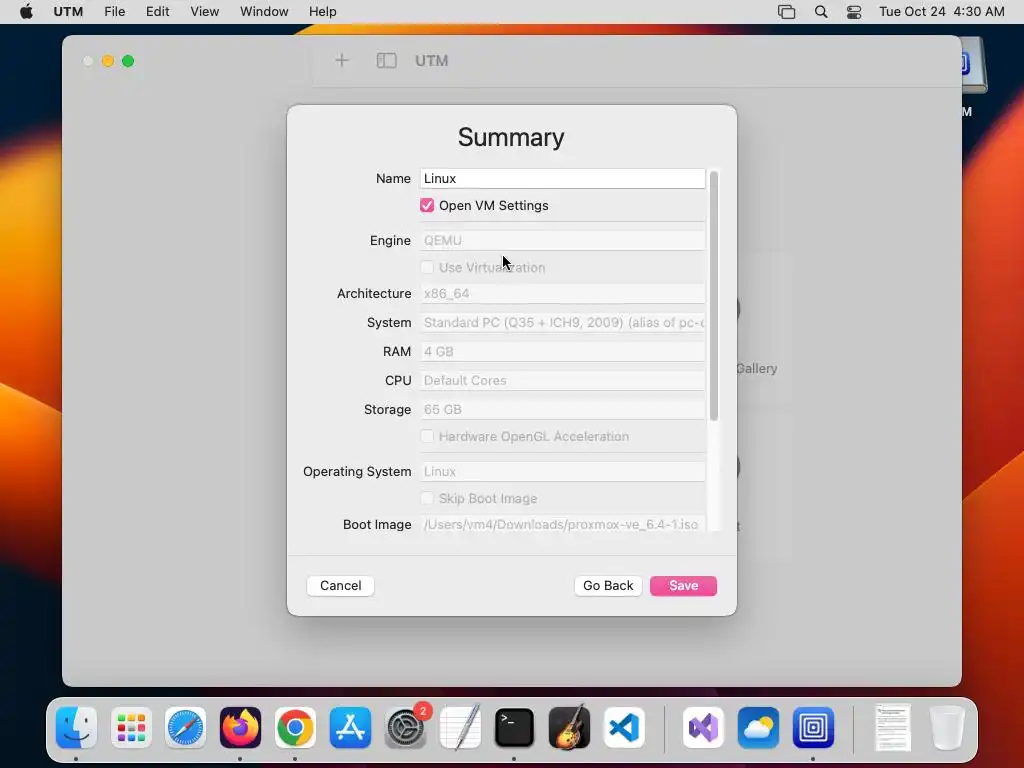Launch Safari from the dock
1024x768 pixels.
coord(185,728)
